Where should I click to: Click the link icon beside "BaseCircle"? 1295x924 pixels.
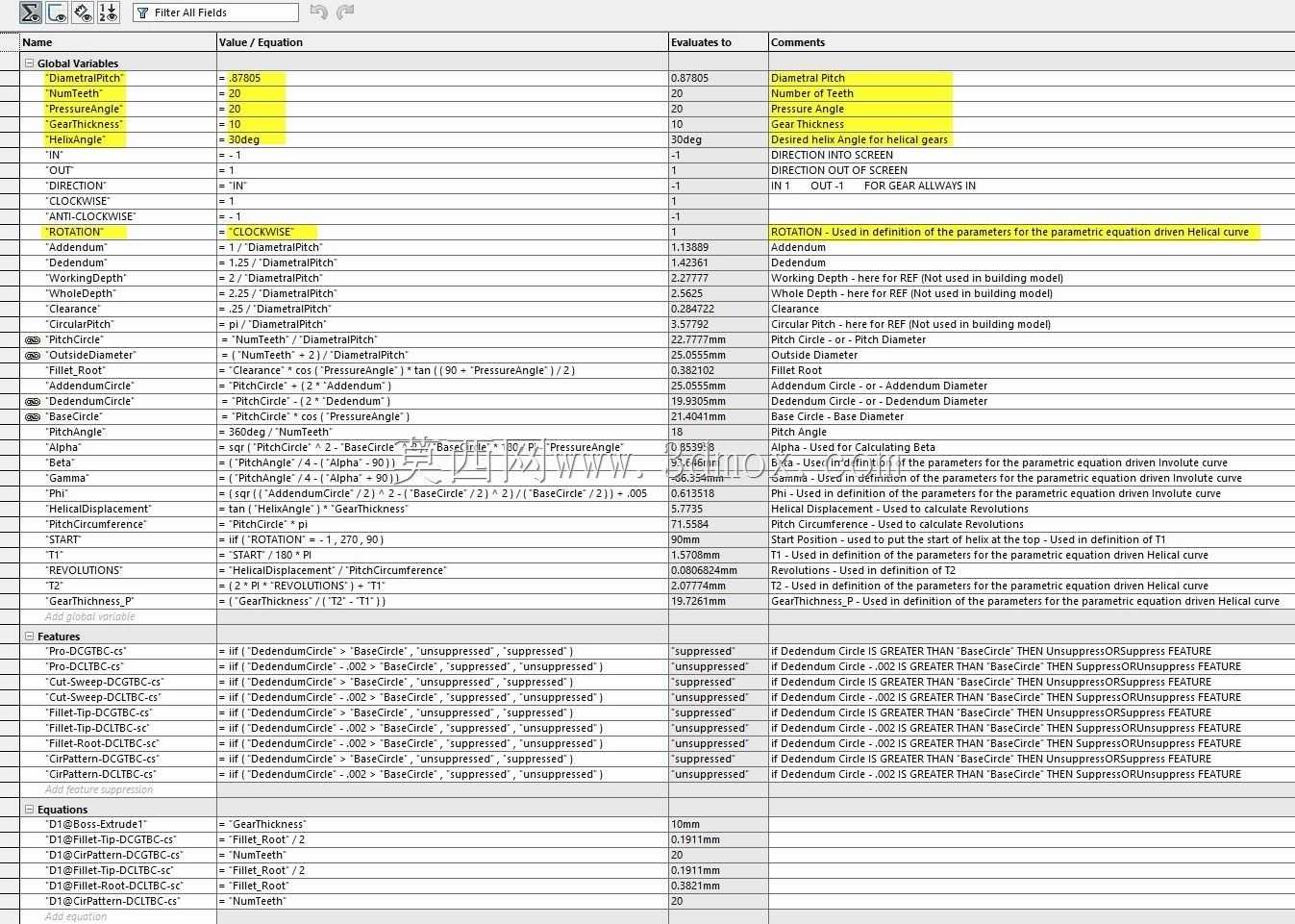[33, 417]
